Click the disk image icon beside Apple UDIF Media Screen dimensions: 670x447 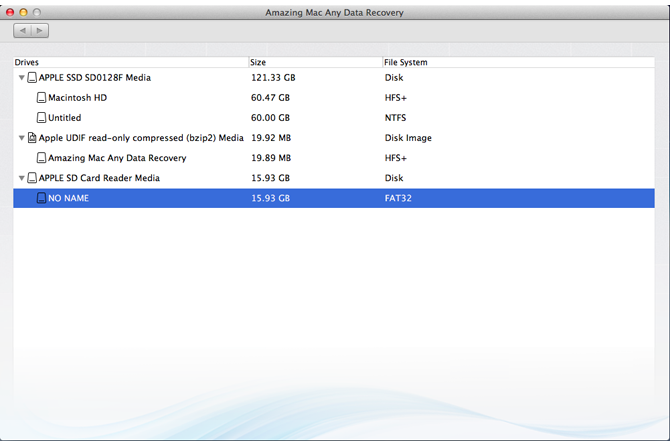coord(32,138)
